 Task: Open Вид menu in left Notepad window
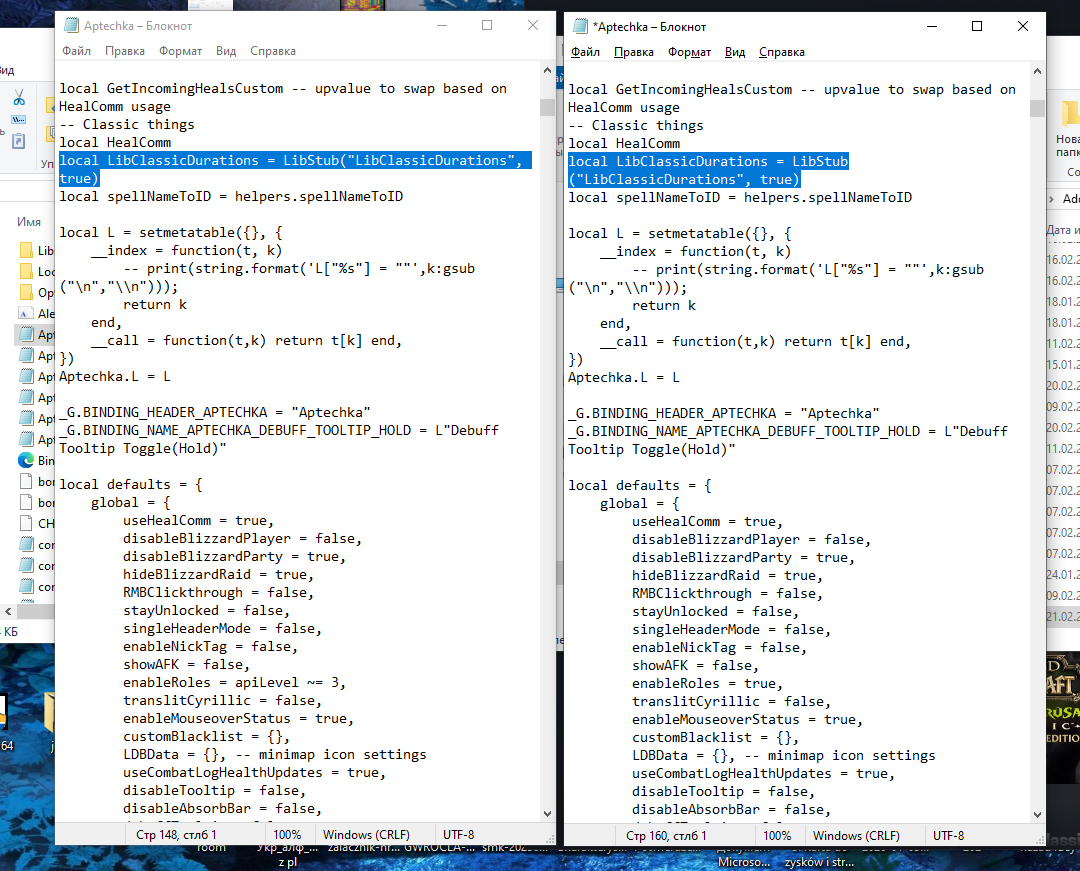tap(226, 51)
